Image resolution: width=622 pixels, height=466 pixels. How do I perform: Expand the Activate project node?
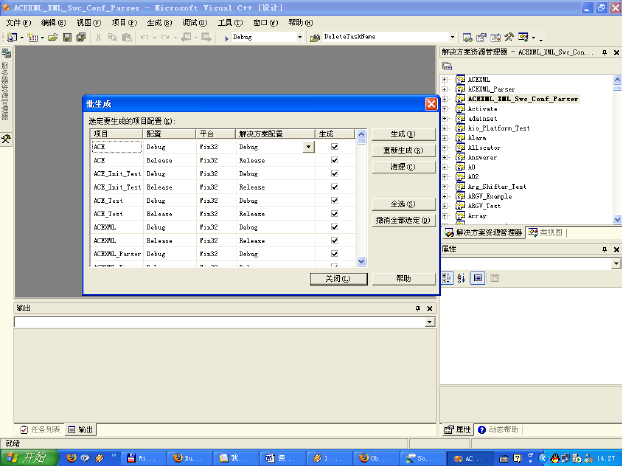445,109
